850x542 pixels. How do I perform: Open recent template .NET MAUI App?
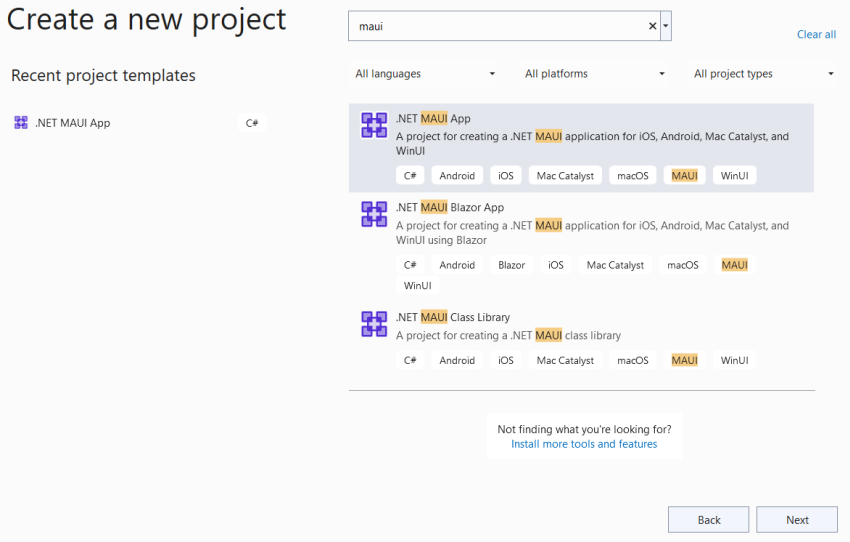pos(73,123)
